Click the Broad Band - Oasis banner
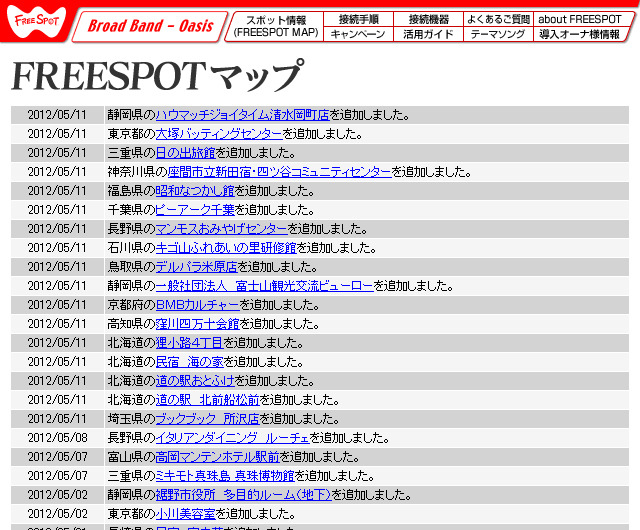Image resolution: width=640 pixels, height=530 pixels. tap(150, 26)
